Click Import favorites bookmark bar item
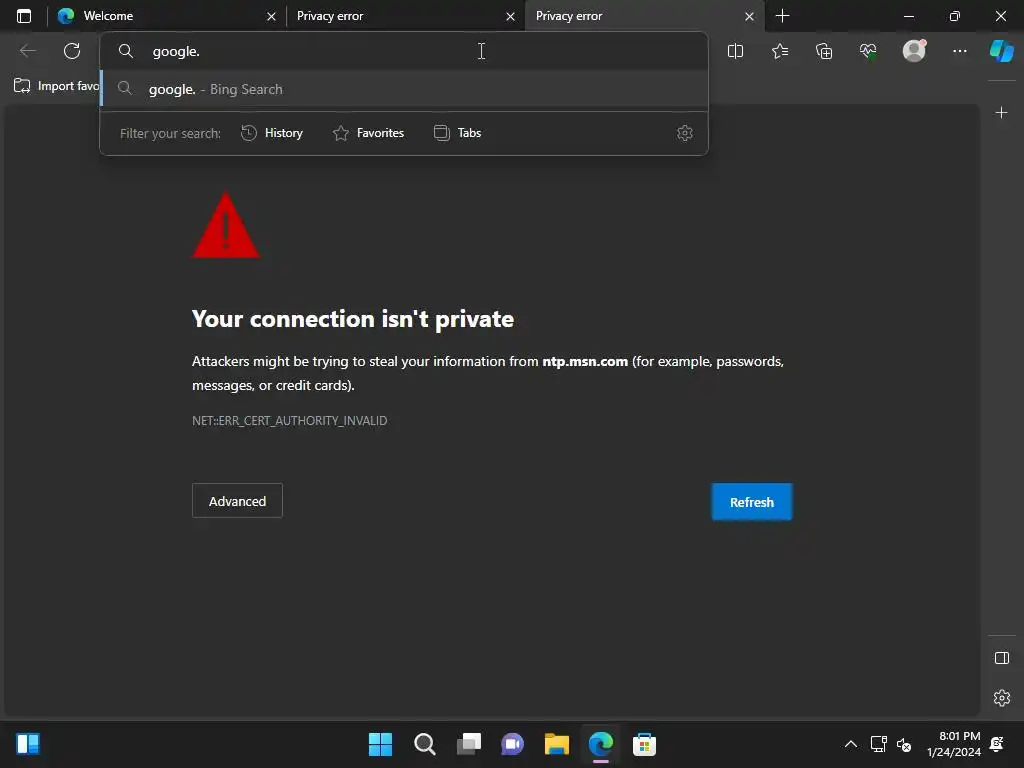This screenshot has width=1024, height=768. pos(57,86)
